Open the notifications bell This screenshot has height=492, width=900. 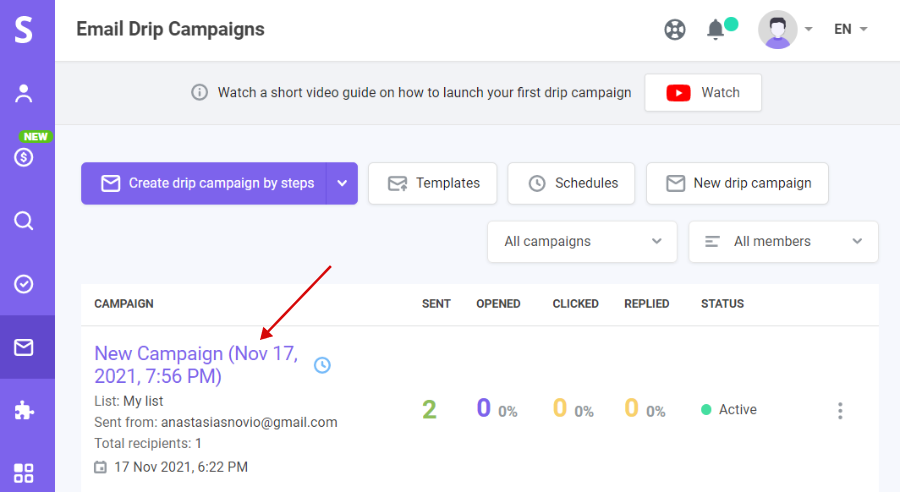(716, 29)
